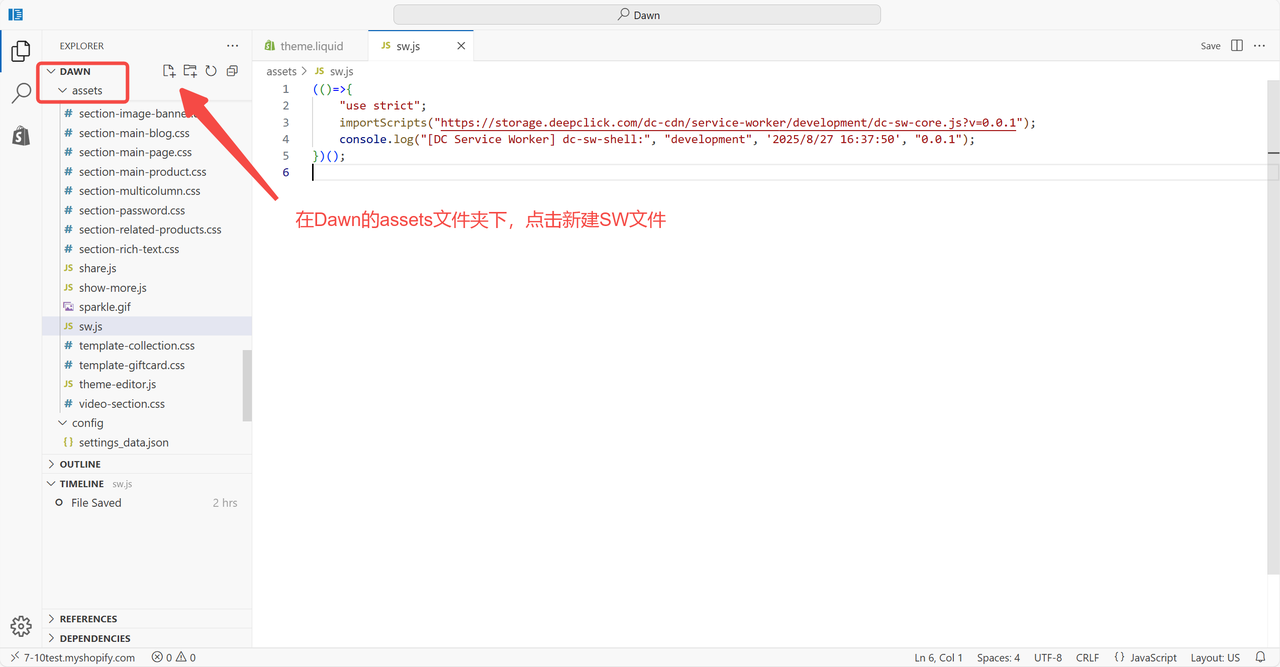This screenshot has height=667, width=1280.
Task: Toggle the sidebar icon at top left
Action: [x=16, y=15]
